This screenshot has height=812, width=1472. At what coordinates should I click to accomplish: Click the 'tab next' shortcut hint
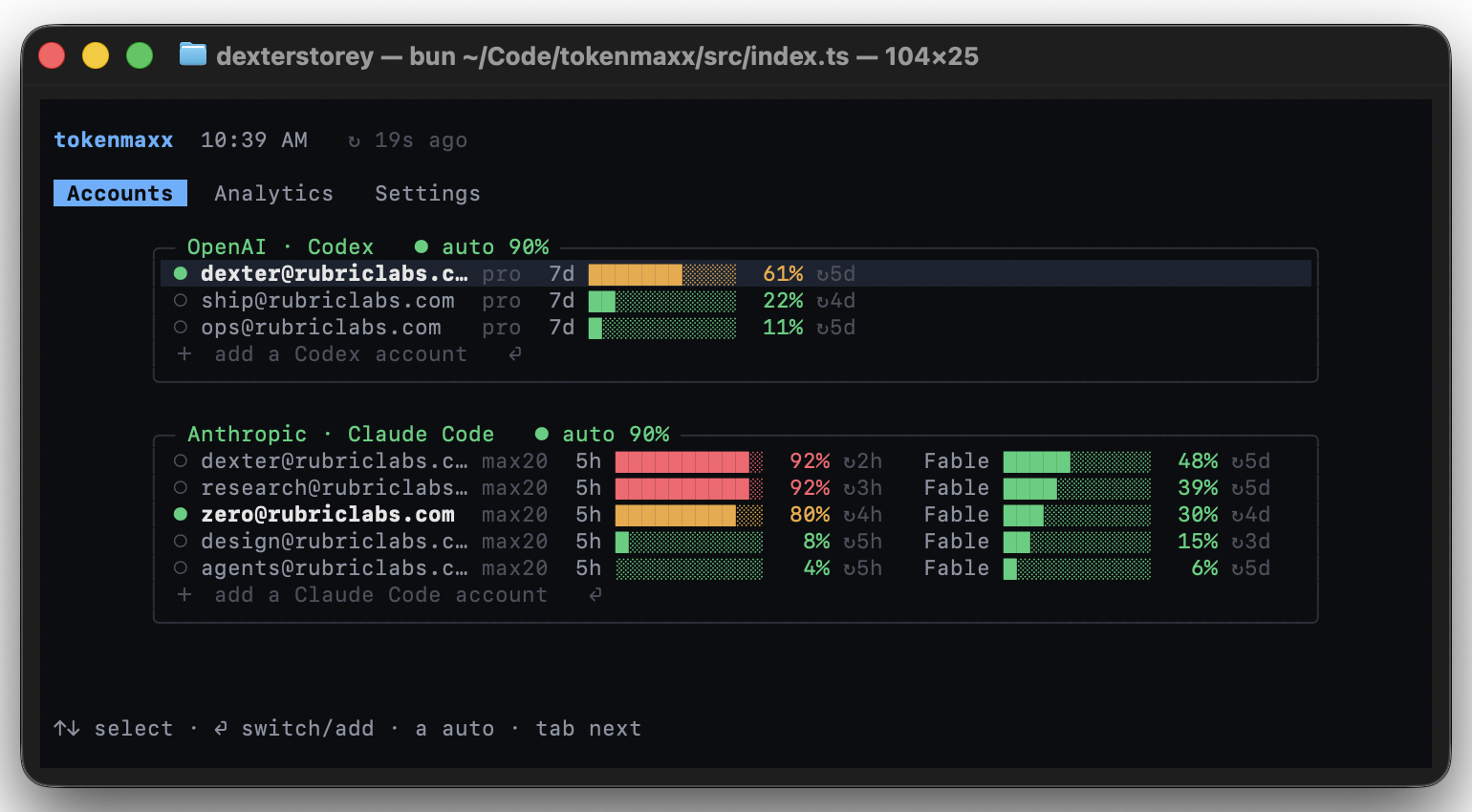[589, 729]
